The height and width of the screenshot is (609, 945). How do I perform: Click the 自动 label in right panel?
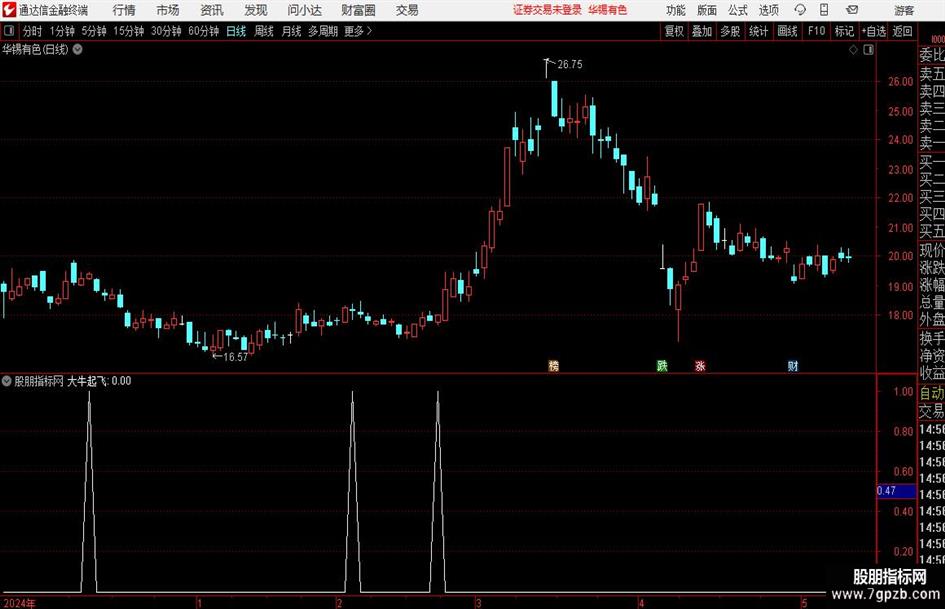click(932, 393)
